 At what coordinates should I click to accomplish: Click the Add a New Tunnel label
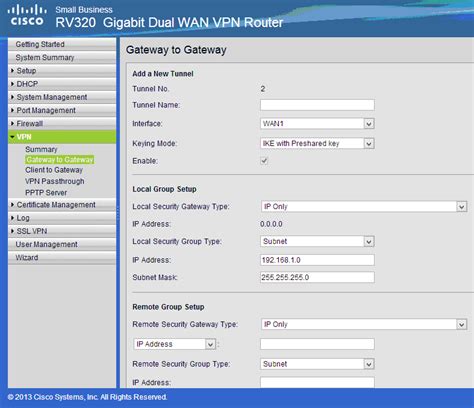pos(163,74)
